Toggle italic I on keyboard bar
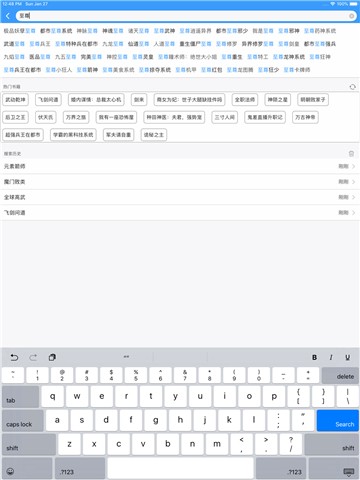 pos(331,357)
